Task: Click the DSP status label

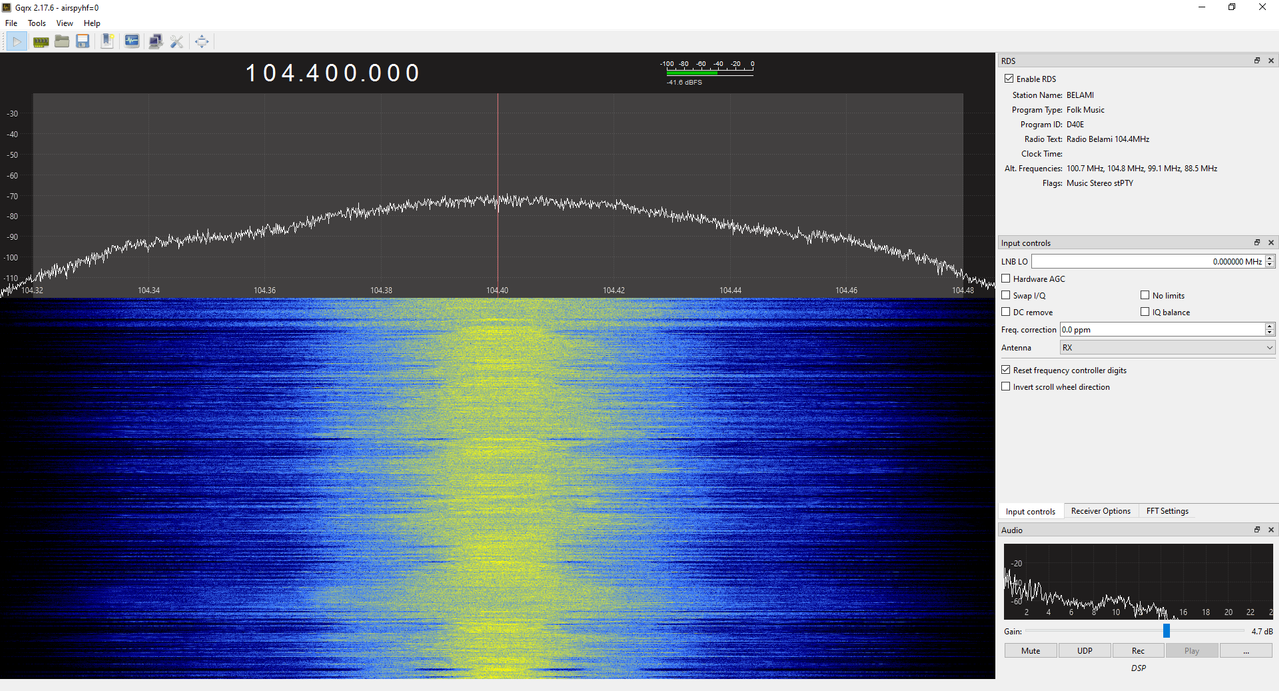Action: (x=1138, y=668)
